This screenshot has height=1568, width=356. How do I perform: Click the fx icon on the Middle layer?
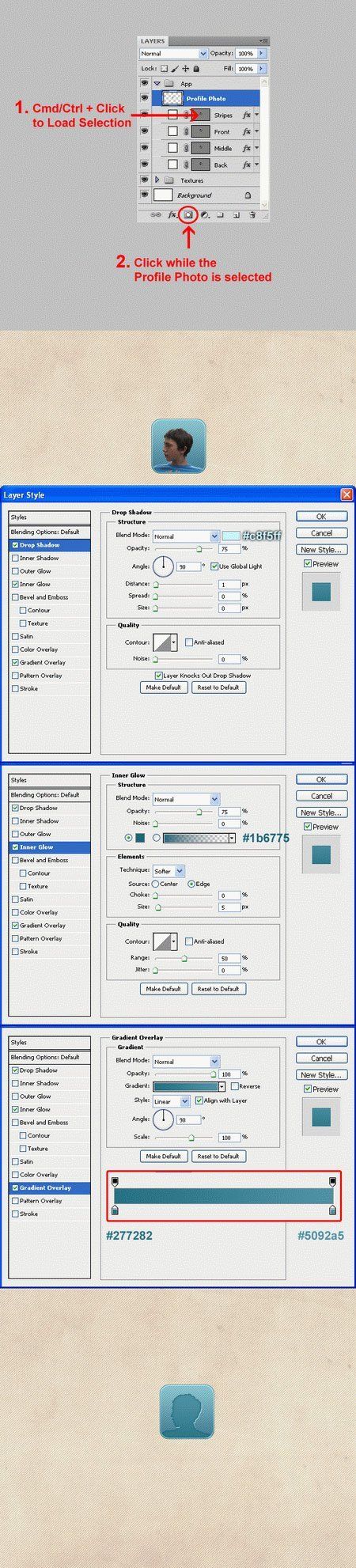(x=247, y=148)
